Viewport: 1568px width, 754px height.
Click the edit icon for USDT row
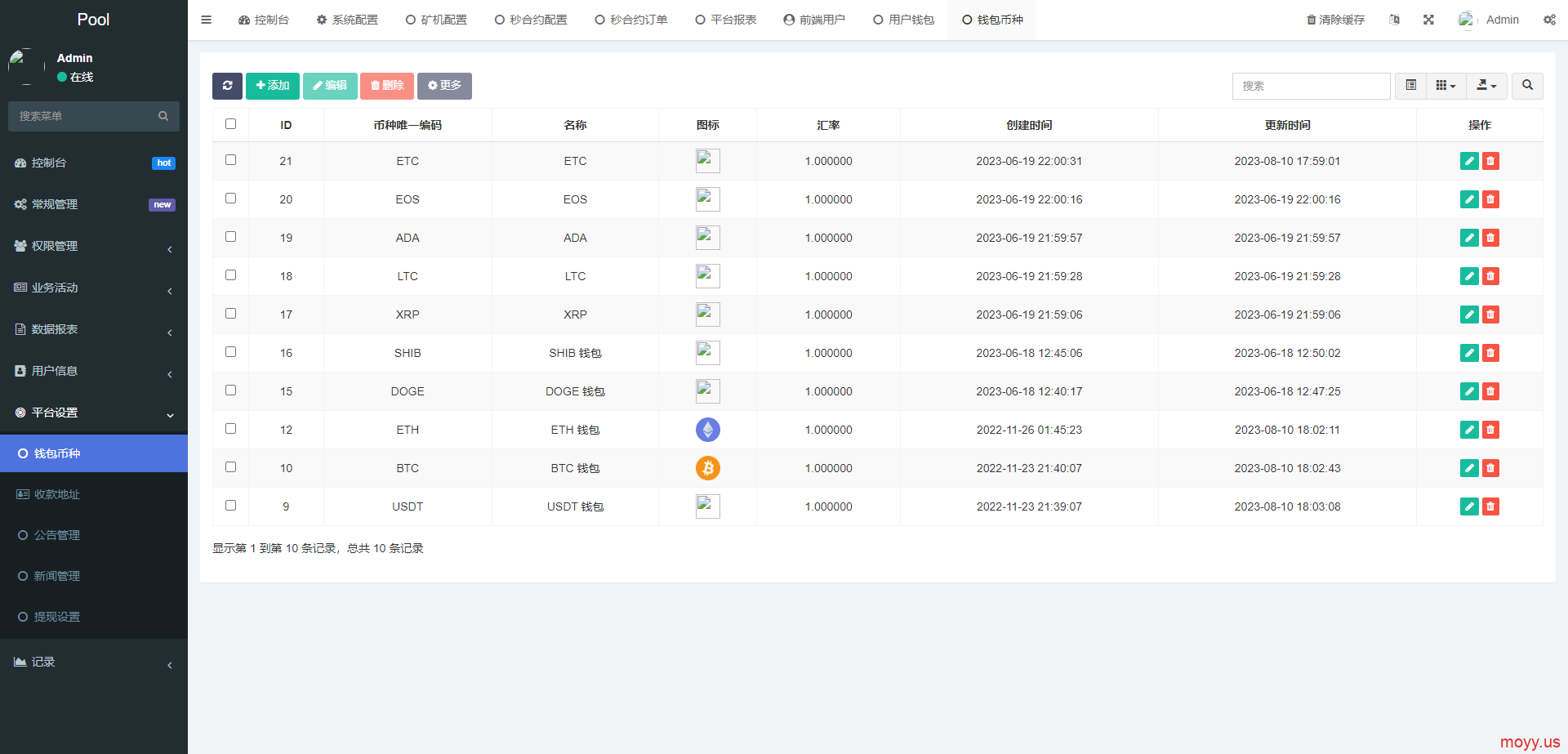coord(1469,506)
